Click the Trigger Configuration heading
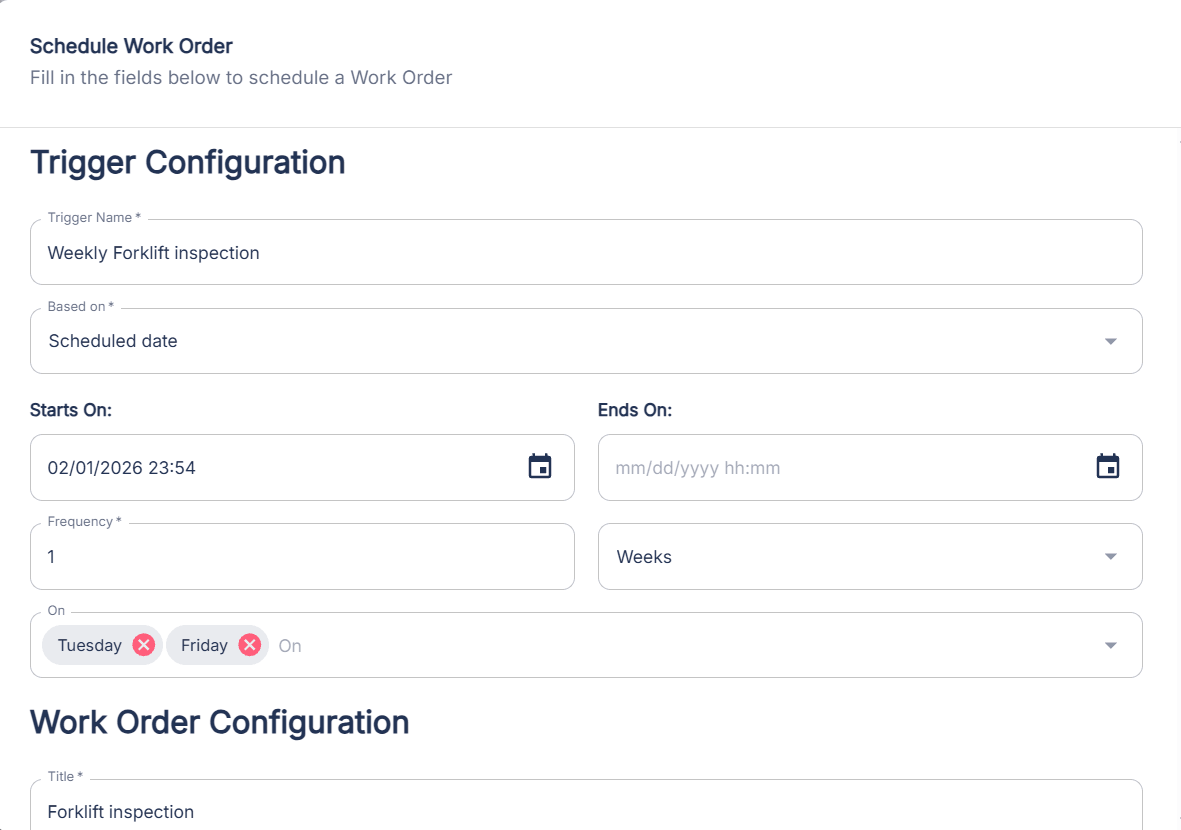This screenshot has height=830, width=1181. [187, 162]
